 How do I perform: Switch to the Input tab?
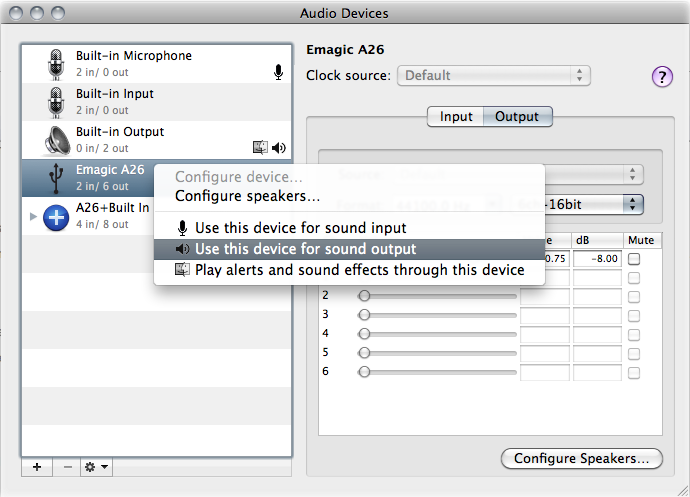point(455,117)
